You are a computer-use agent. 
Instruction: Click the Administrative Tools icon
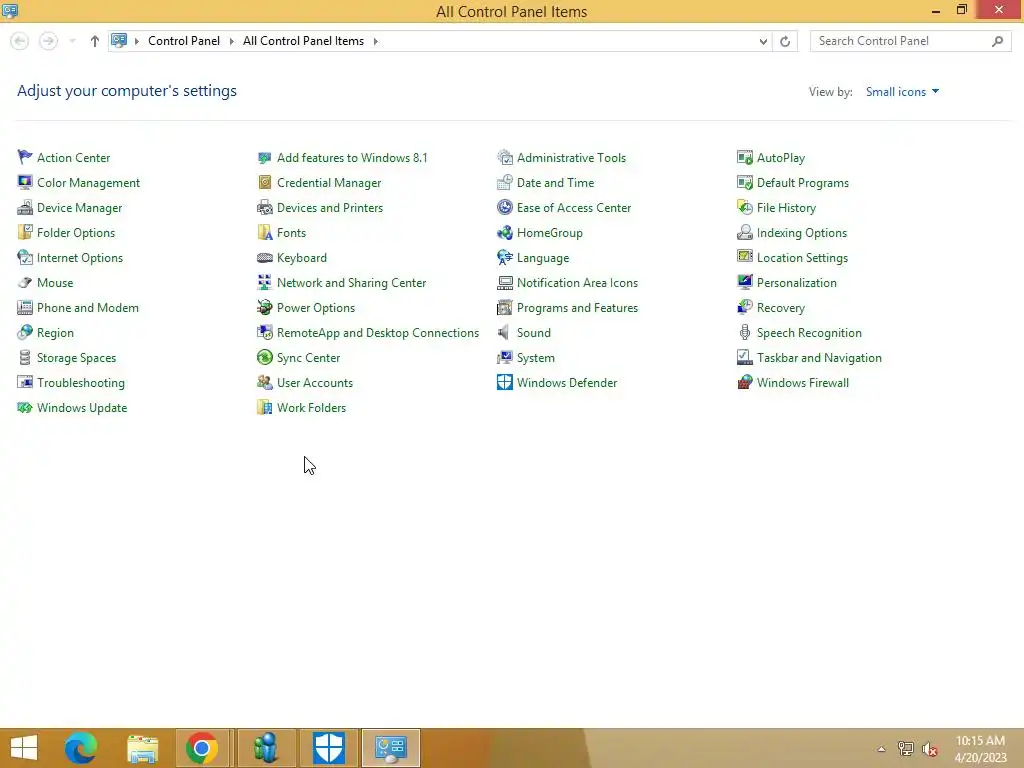click(505, 157)
